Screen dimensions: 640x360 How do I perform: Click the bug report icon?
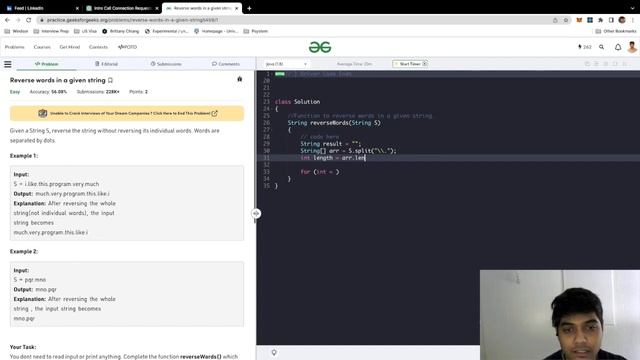240,79
